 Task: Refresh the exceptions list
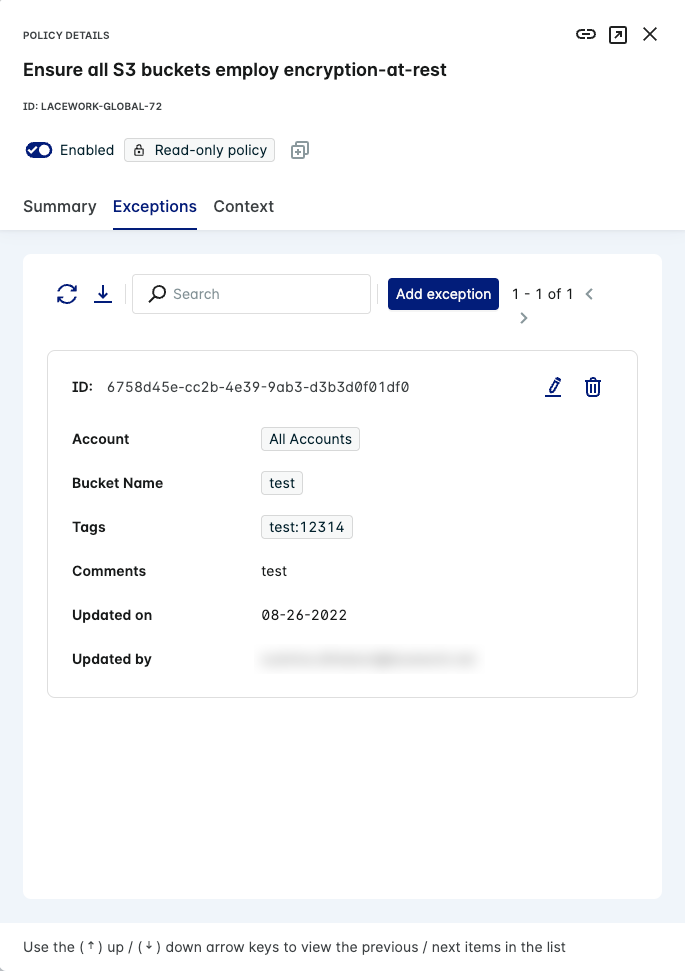pyautogui.click(x=66, y=294)
